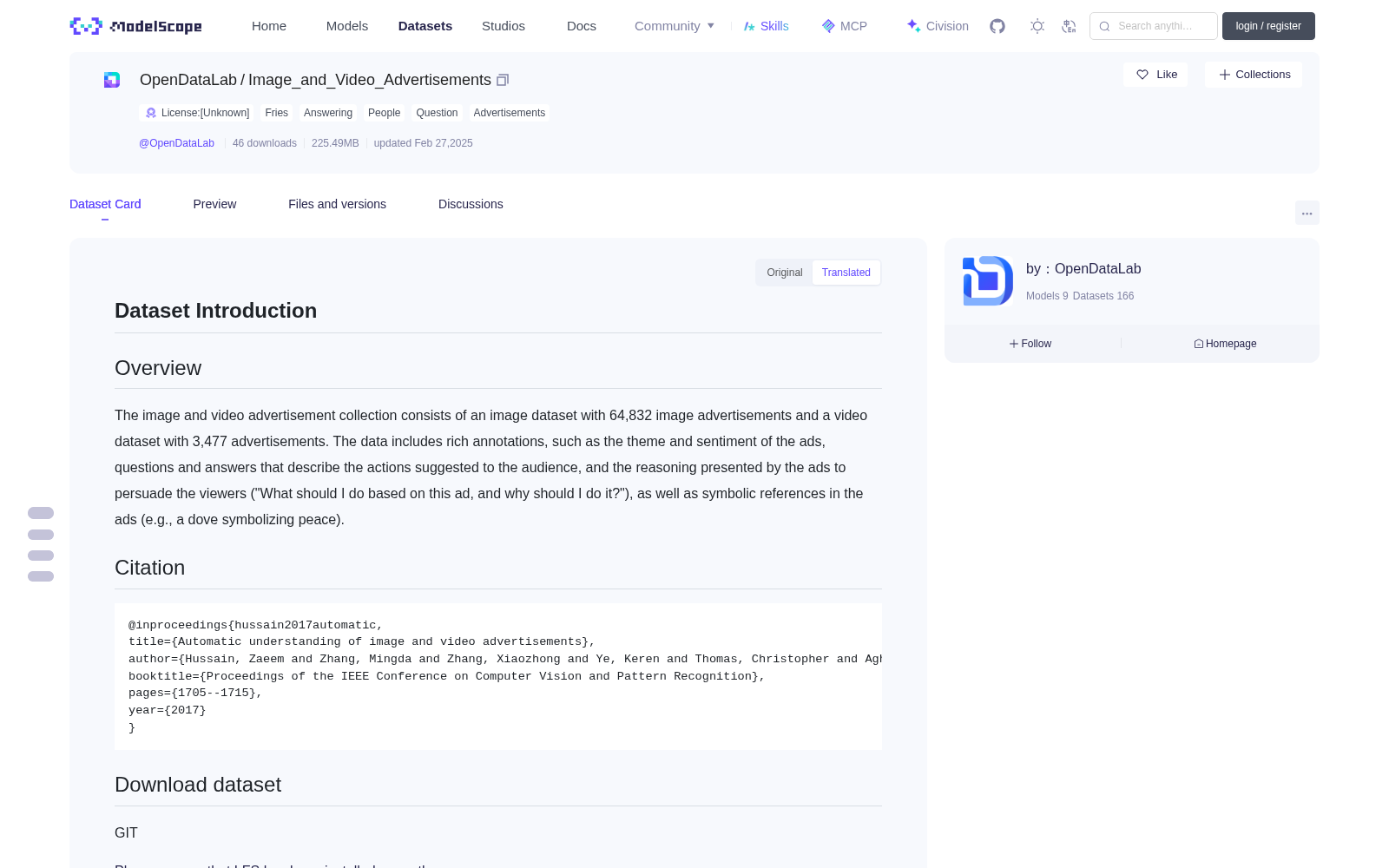Open the Studios nav item
Screen dimensions: 1389x868
click(x=504, y=26)
